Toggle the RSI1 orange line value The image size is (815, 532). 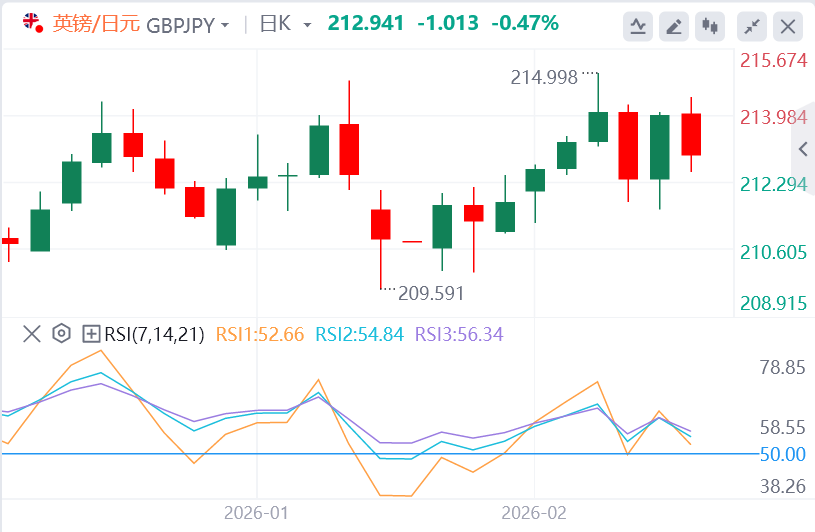click(259, 334)
